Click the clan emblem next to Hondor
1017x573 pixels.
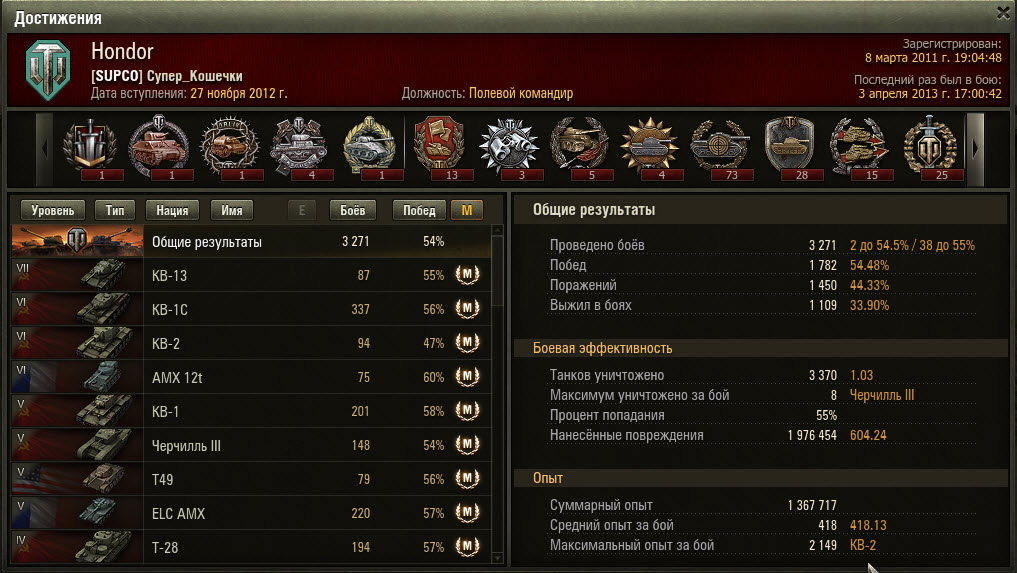pyautogui.click(x=48, y=70)
